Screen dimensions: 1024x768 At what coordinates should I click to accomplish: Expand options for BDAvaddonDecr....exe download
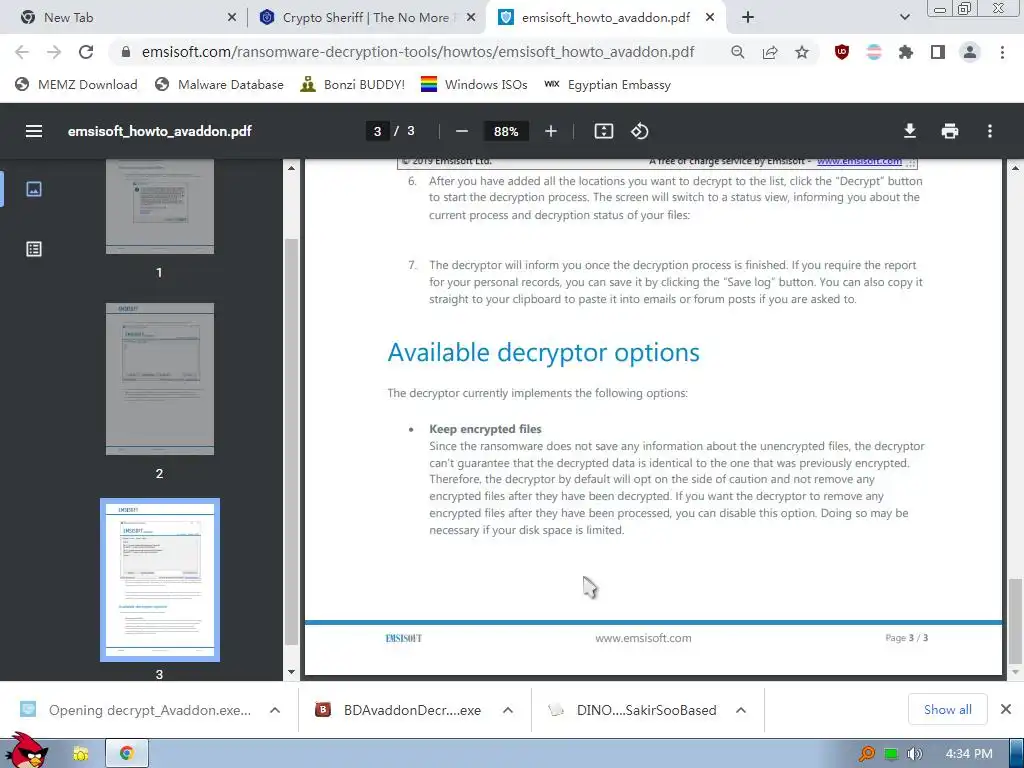tap(507, 710)
